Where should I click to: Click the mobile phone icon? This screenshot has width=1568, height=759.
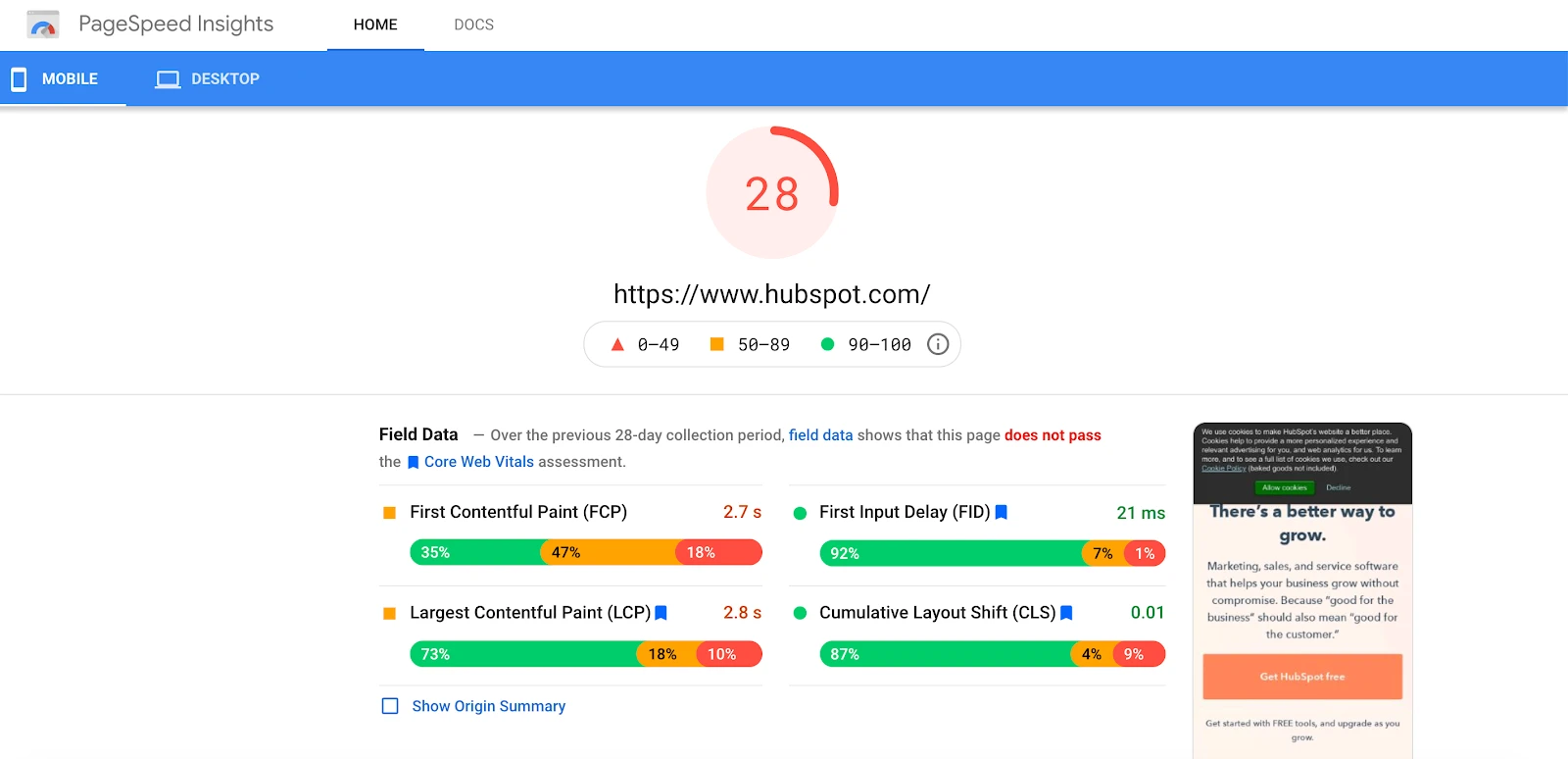click(x=19, y=79)
